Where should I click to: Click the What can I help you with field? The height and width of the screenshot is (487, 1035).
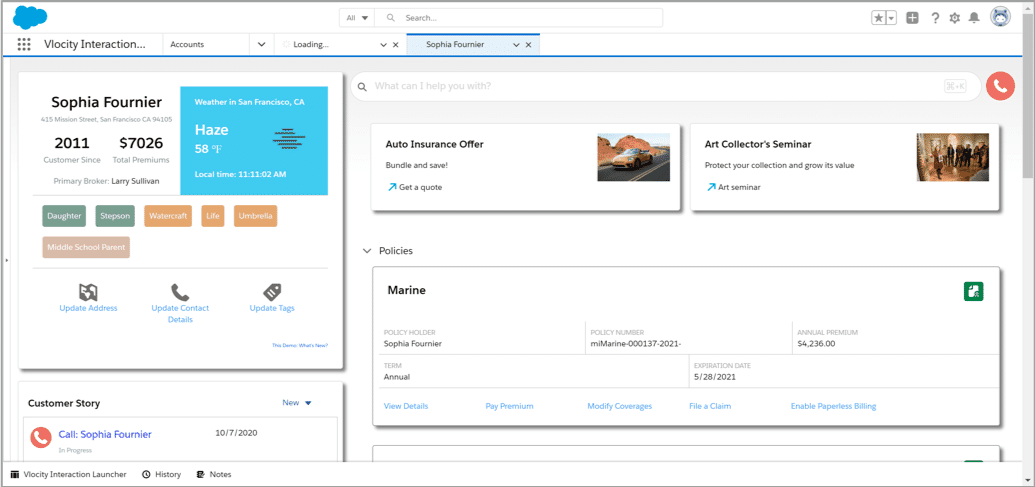pyautogui.click(x=665, y=86)
